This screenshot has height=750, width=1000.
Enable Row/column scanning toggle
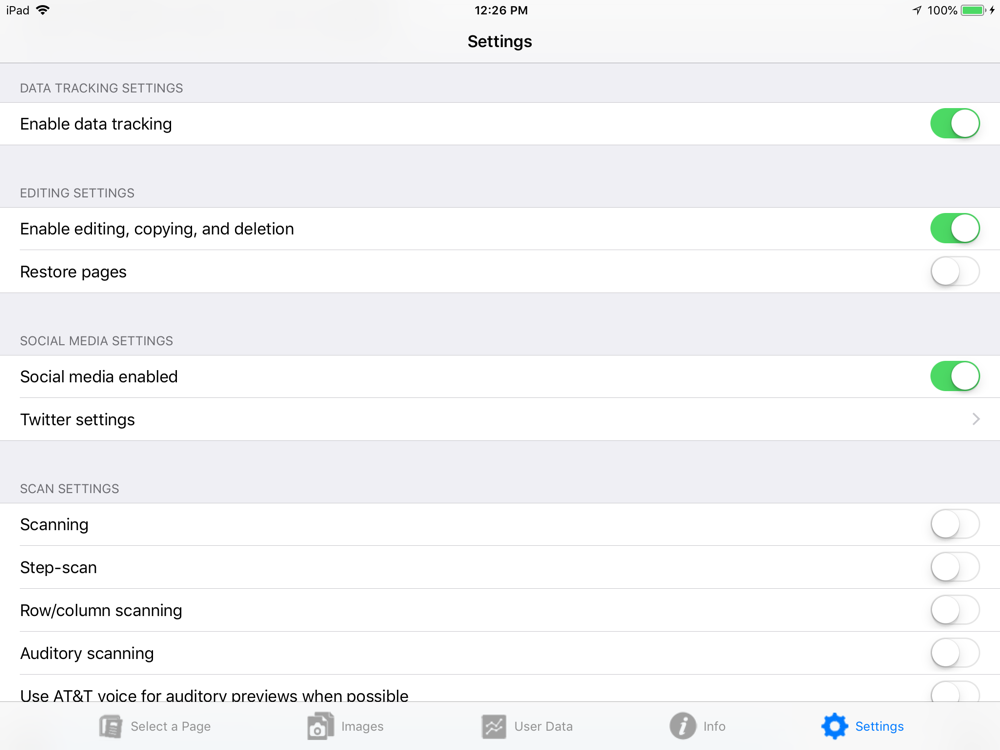pyautogui.click(x=955, y=610)
